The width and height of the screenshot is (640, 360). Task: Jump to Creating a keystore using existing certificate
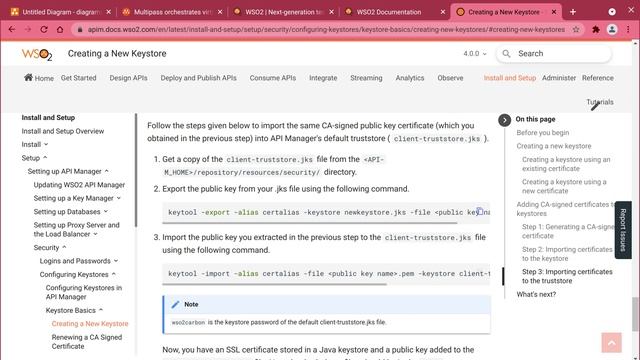click(566, 164)
